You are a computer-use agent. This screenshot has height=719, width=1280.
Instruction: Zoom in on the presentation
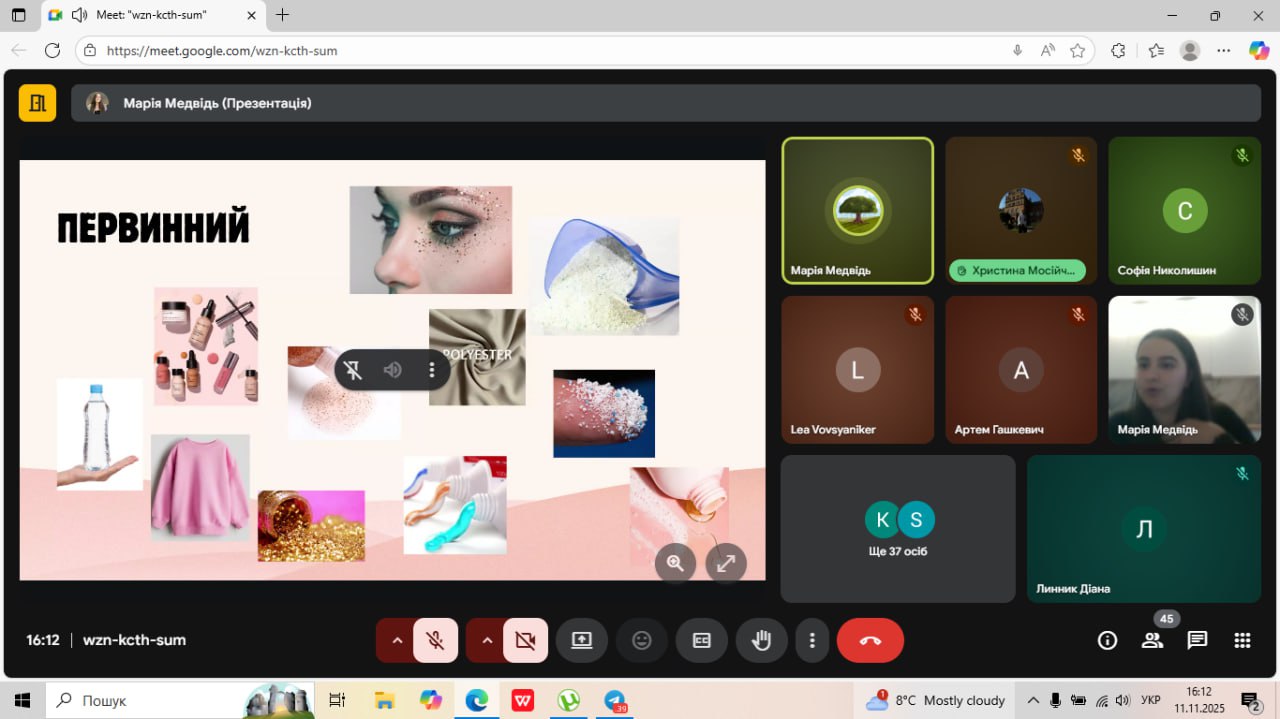point(675,563)
